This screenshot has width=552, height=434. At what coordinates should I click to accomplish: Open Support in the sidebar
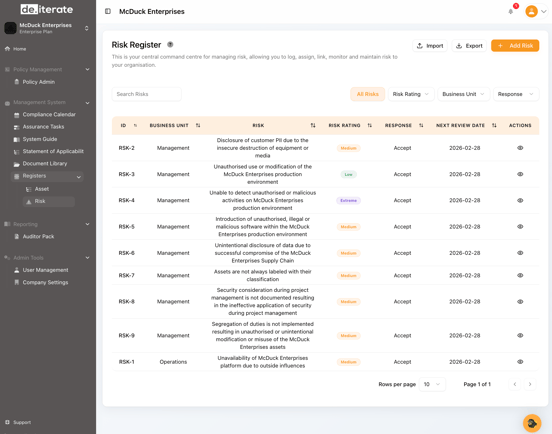click(18, 422)
